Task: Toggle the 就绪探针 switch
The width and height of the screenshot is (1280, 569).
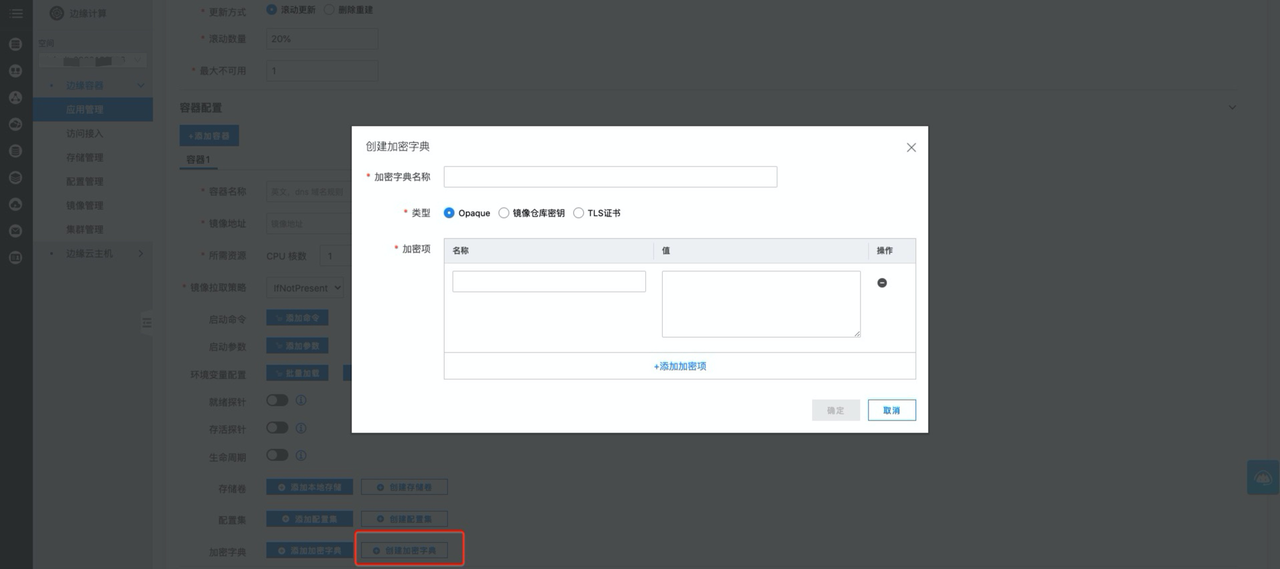Action: coord(277,400)
